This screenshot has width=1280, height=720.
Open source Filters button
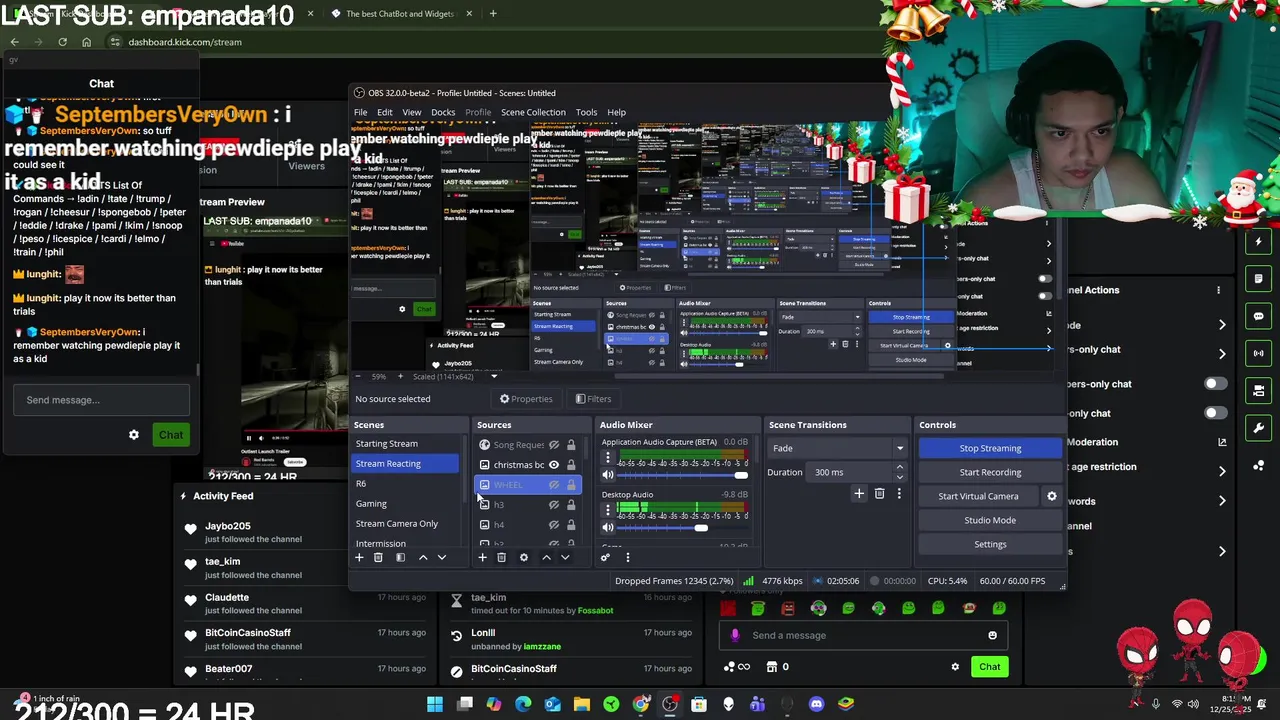pos(593,399)
